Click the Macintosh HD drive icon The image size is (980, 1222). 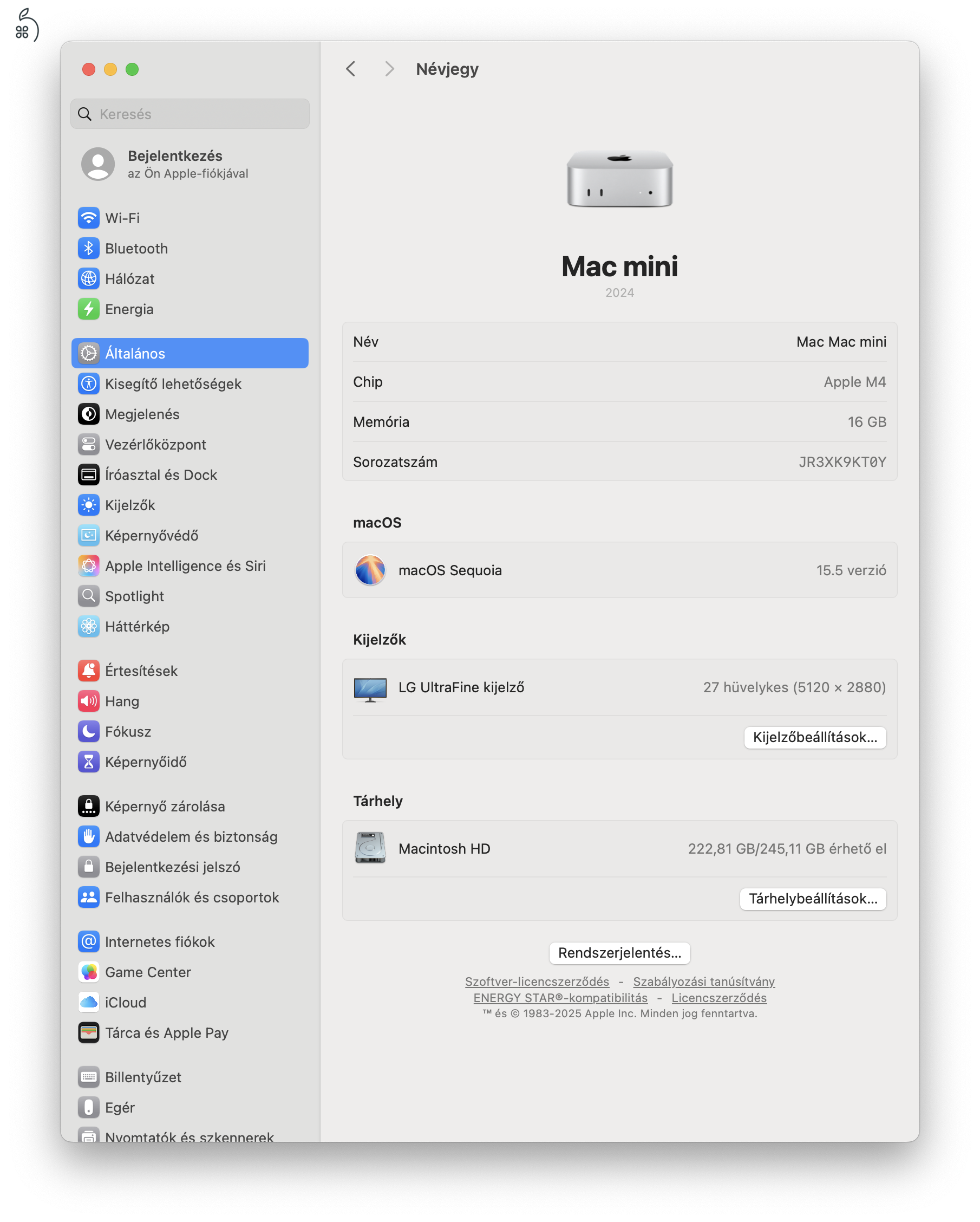[370, 848]
